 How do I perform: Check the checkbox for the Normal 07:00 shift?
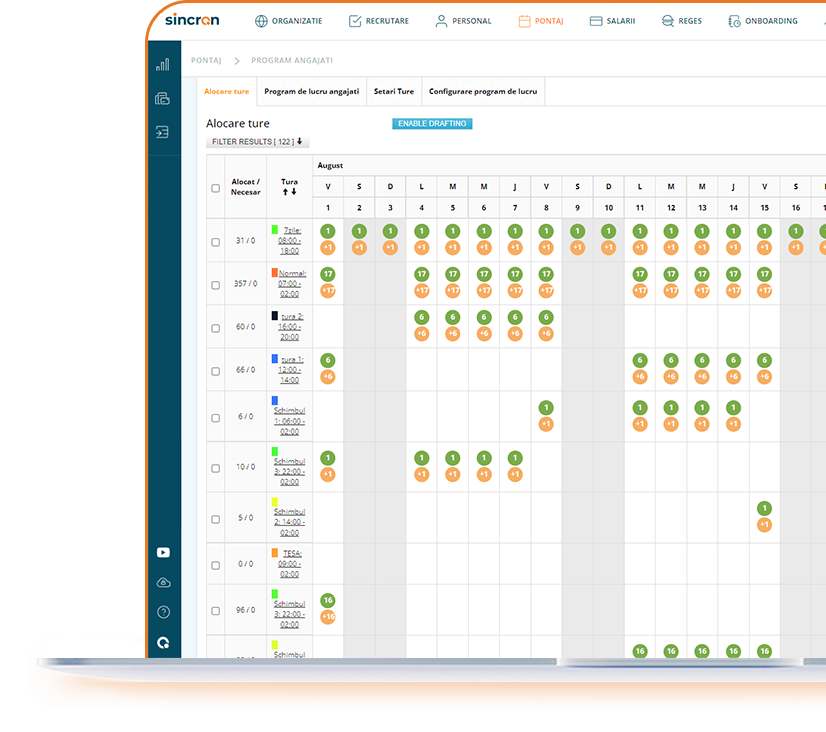pos(215,284)
